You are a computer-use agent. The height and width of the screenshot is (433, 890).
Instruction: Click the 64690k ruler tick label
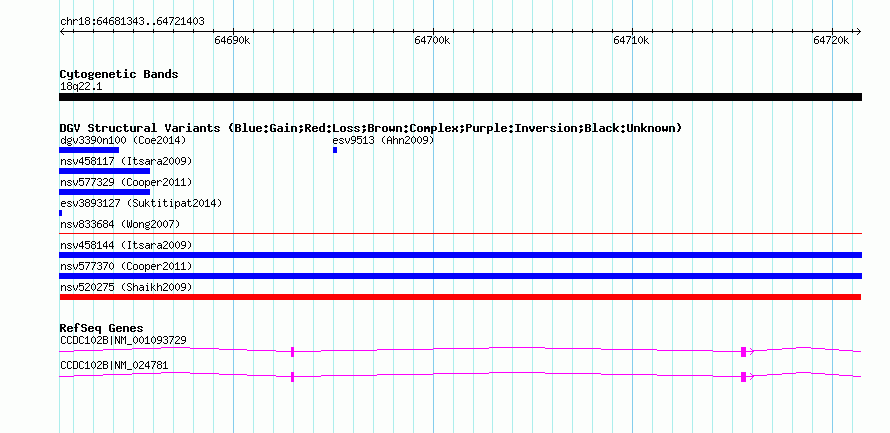(x=233, y=40)
